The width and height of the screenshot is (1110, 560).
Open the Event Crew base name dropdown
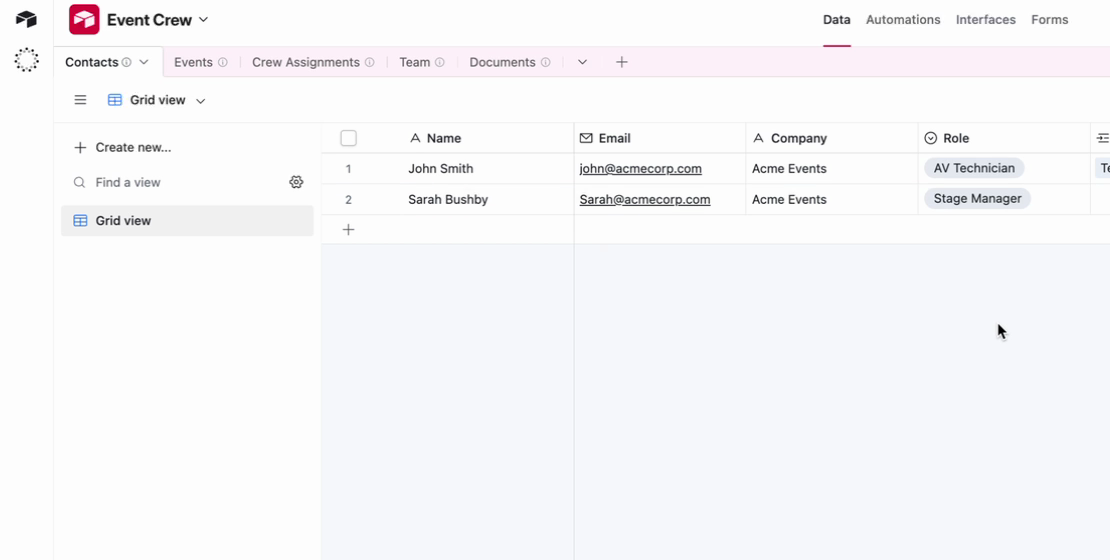point(158,20)
